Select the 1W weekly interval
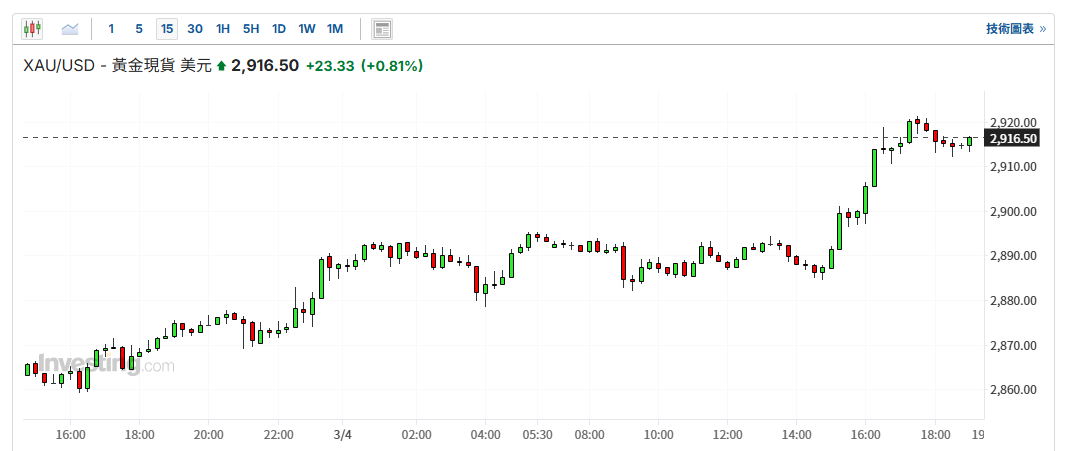Viewport: 1065px width, 451px height. pos(307,29)
